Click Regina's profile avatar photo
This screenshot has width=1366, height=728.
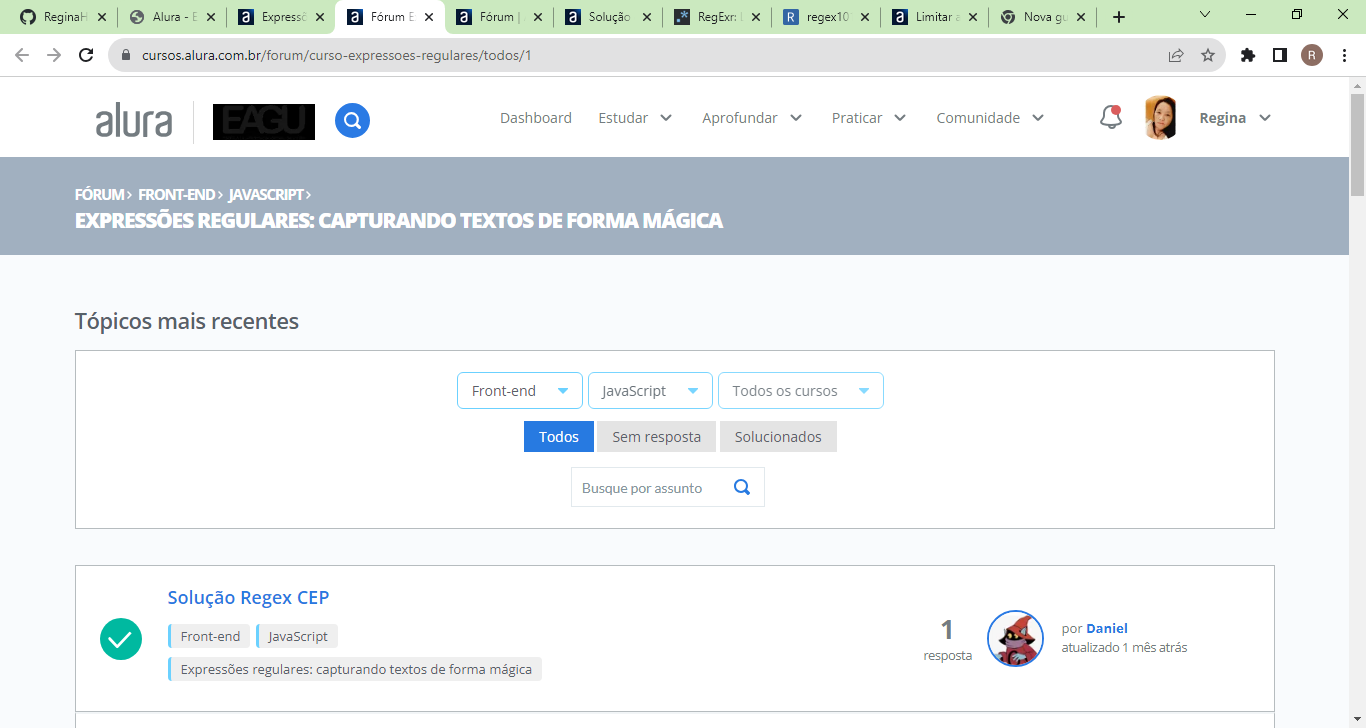click(x=1161, y=118)
